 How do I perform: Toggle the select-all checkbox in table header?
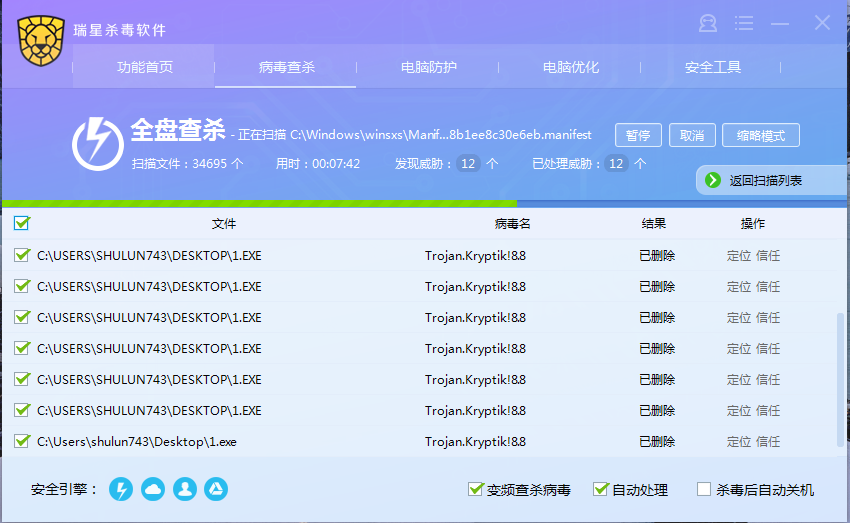(x=22, y=223)
